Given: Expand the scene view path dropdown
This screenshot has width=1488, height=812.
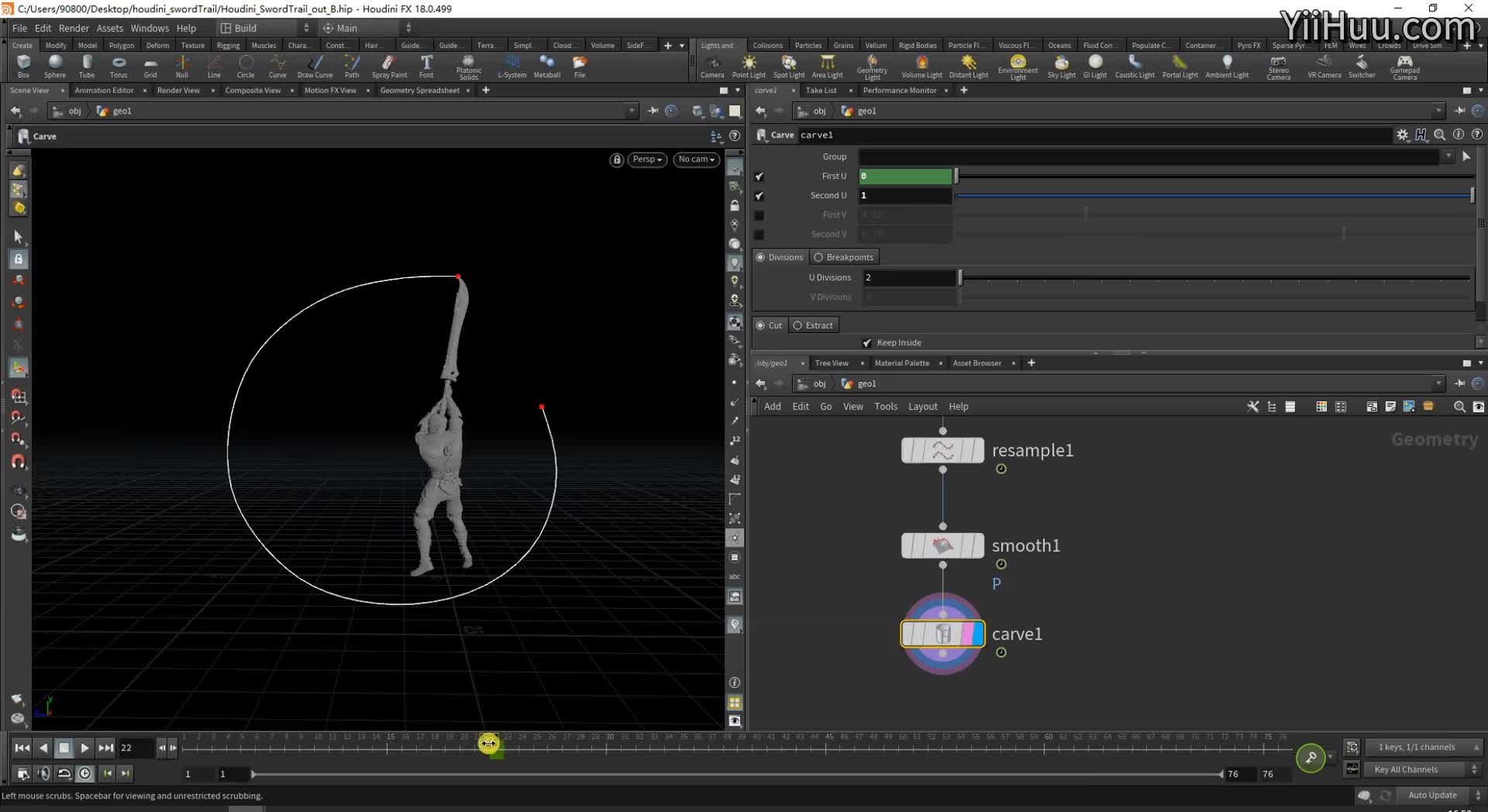Looking at the screenshot, I should [632, 111].
